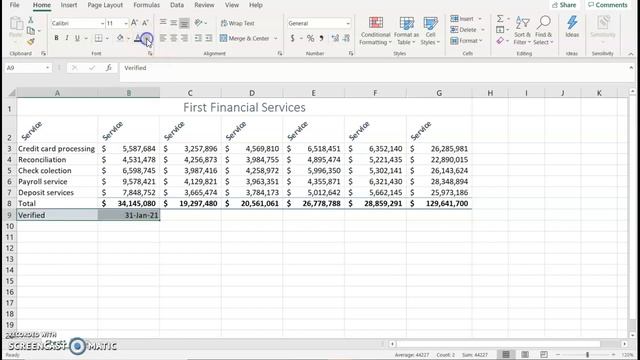Click the Fill down icon

(x=500, y=30)
